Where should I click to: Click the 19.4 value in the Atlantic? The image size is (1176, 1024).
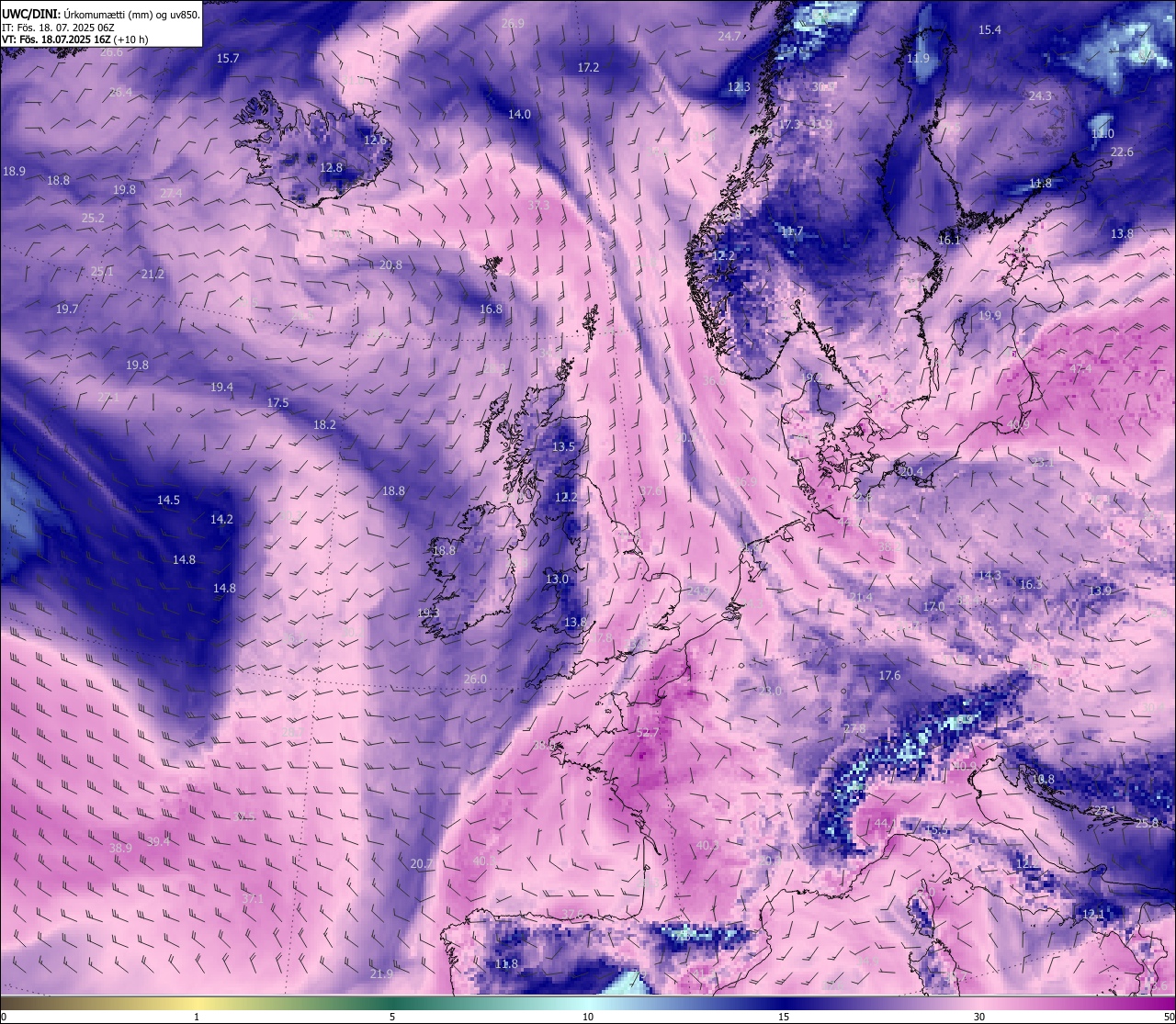(221, 388)
